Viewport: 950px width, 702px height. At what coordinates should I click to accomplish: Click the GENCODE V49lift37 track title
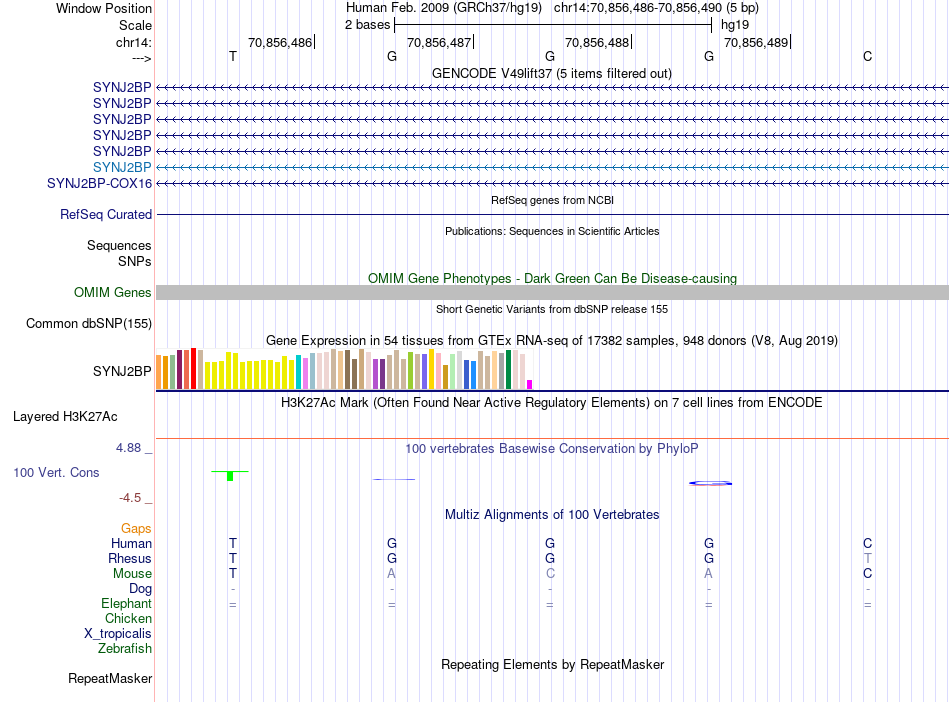click(552, 74)
